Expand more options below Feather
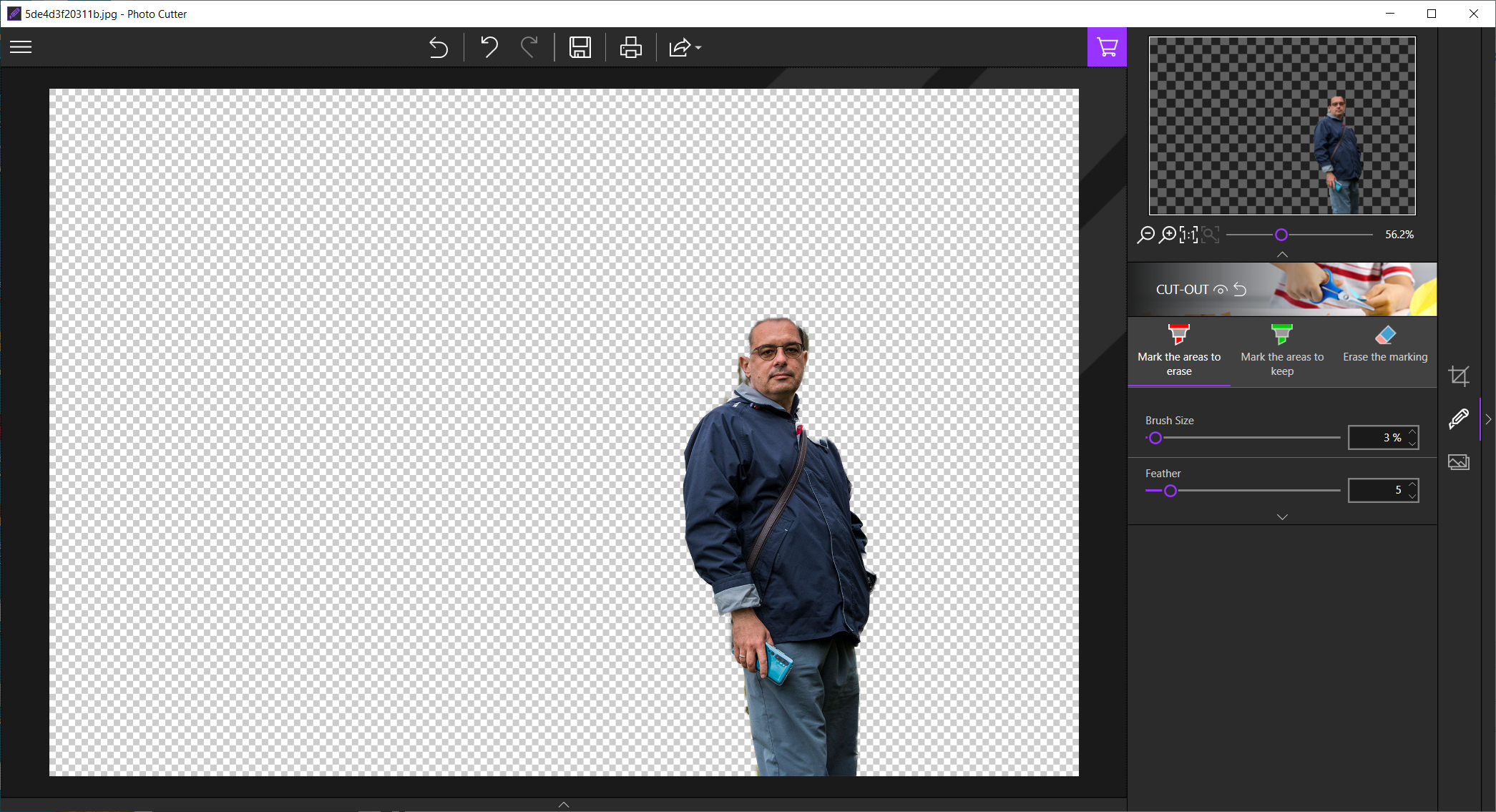1496x812 pixels. coord(1282,517)
